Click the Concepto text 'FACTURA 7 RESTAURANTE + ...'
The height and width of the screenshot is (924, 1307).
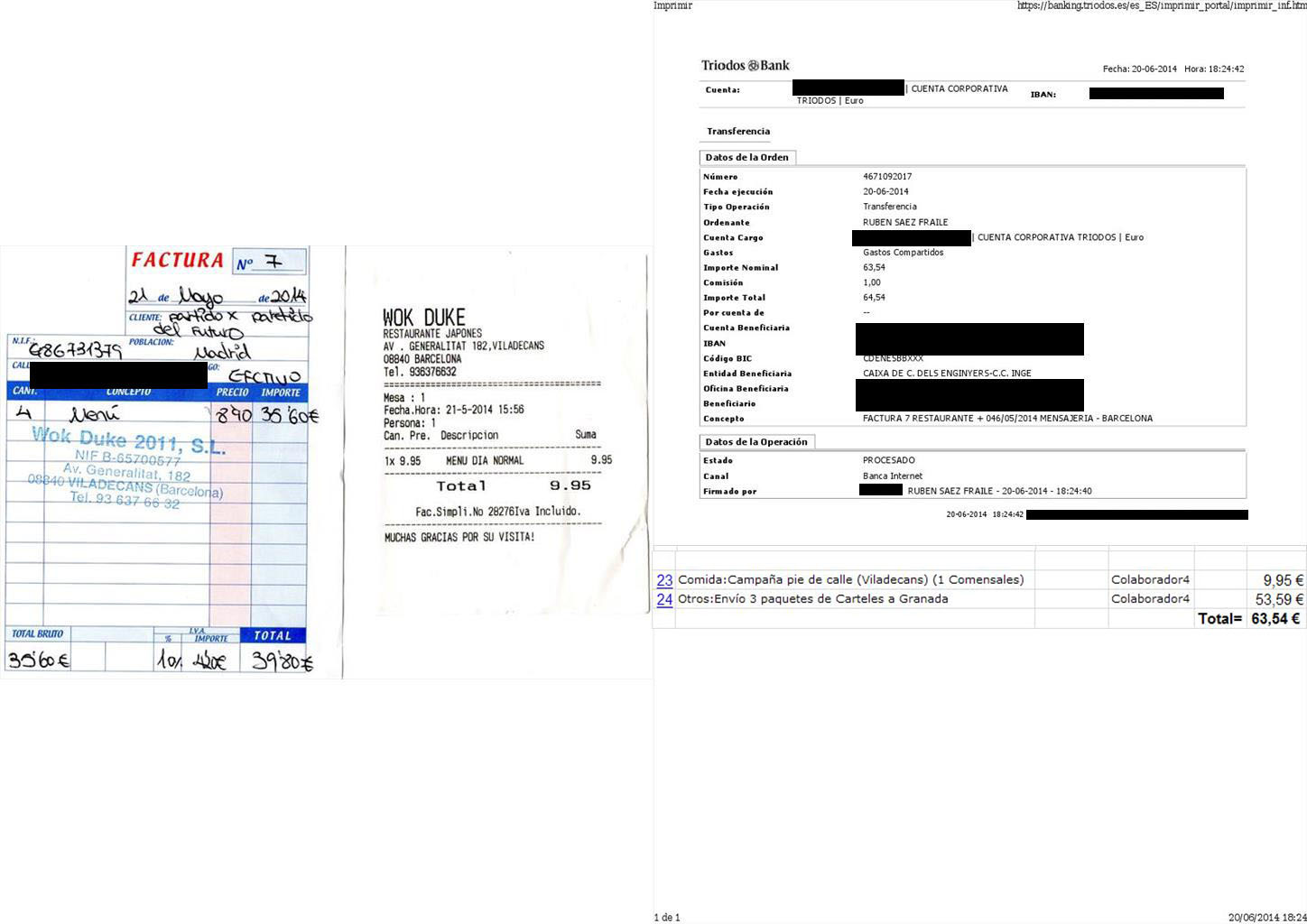[1007, 419]
